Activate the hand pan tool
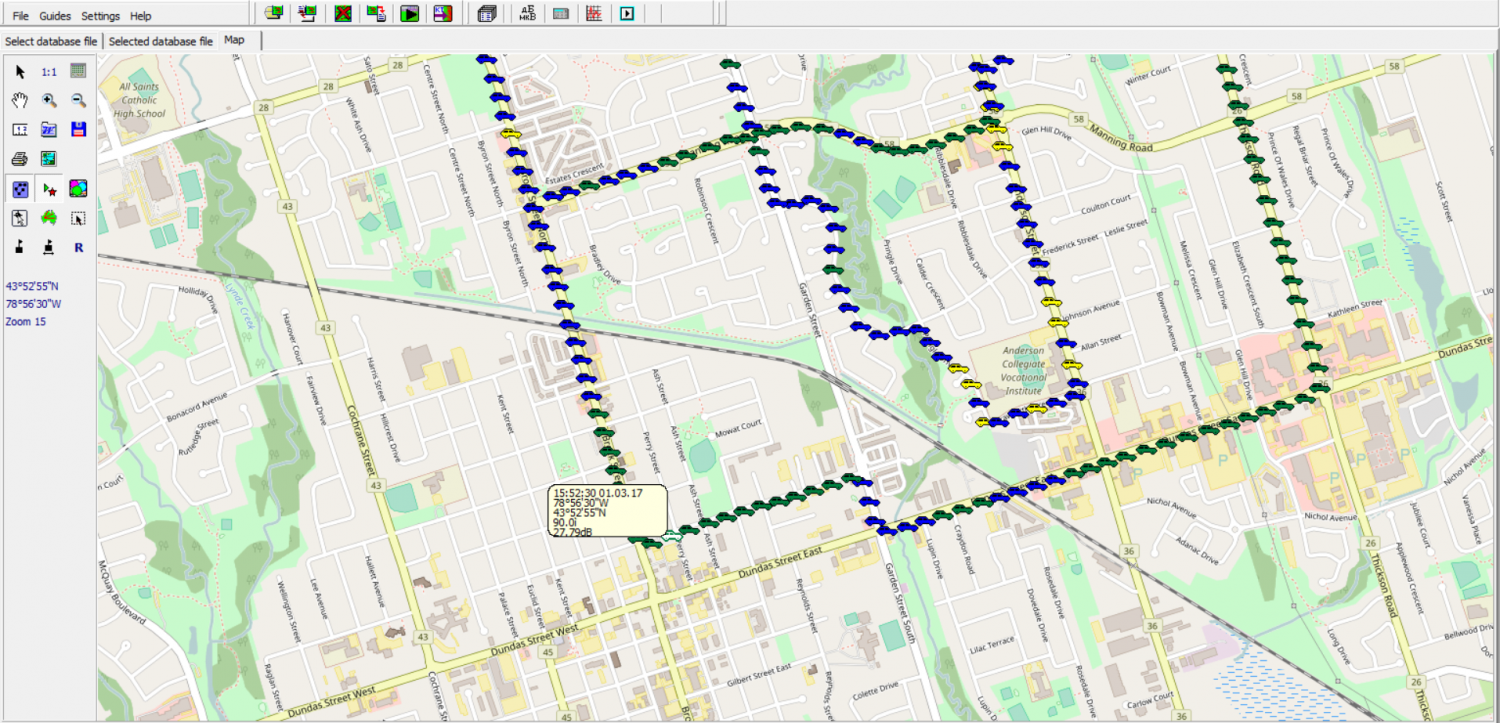The image size is (1500, 723). 20,100
